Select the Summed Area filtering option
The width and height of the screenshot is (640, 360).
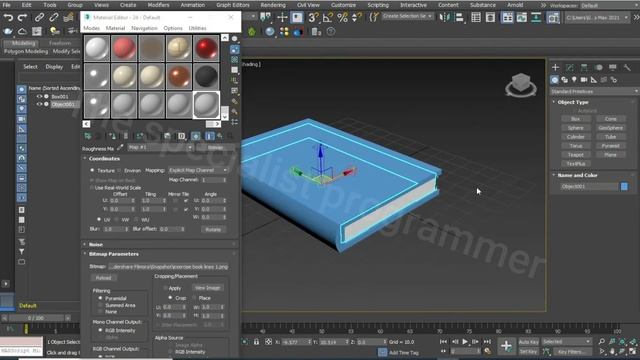tap(100, 305)
